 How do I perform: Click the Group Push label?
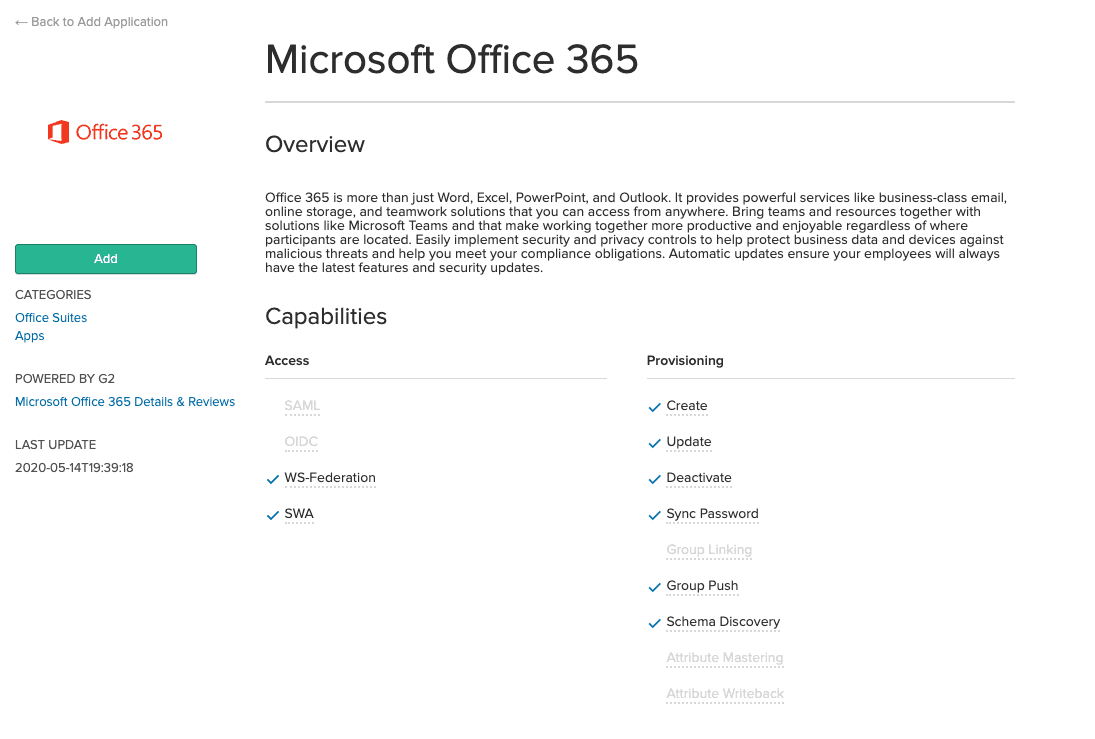702,585
